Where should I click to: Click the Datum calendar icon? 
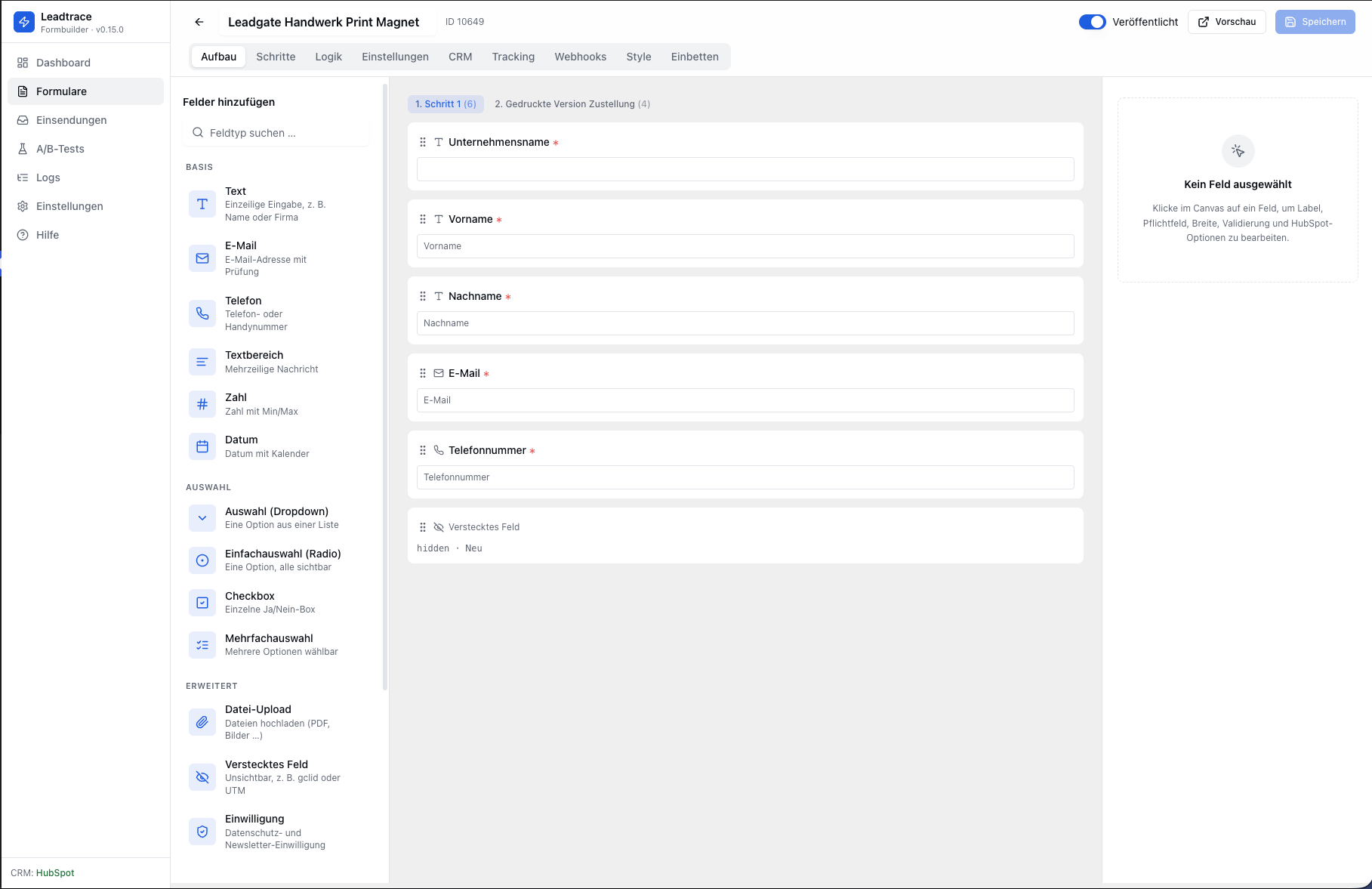click(x=202, y=446)
